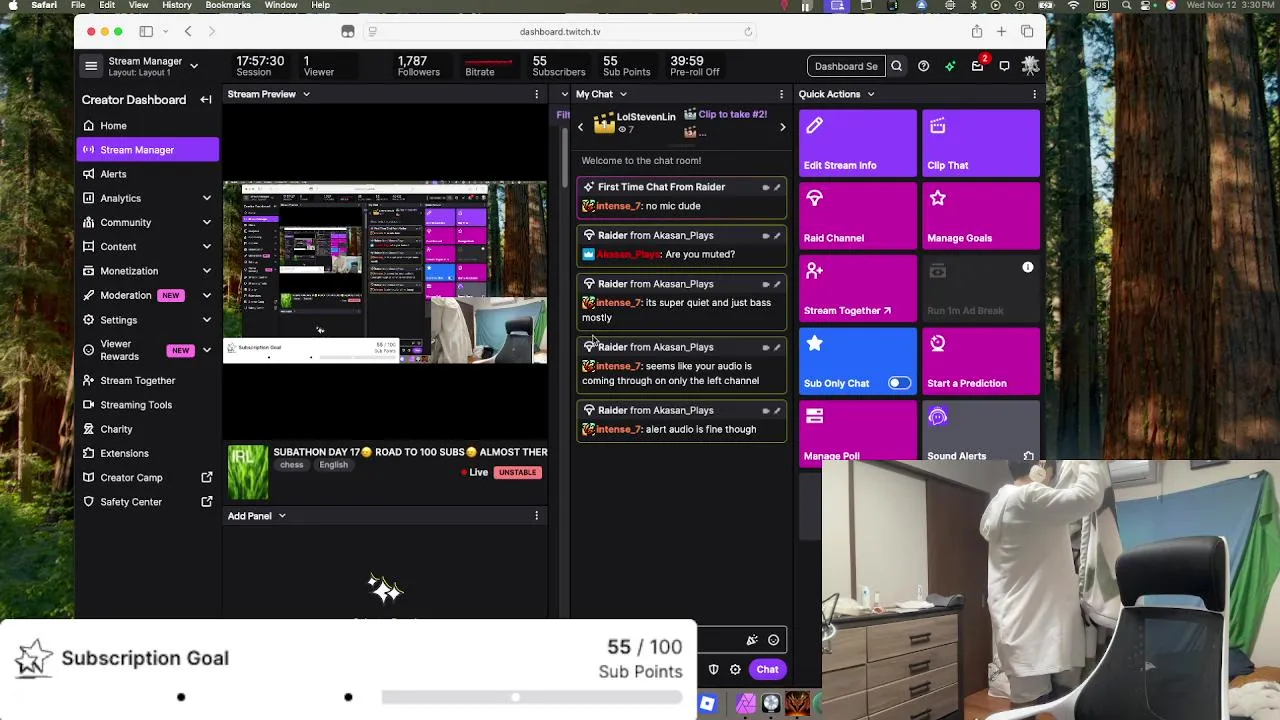
Task: Open the hamburger navigation menu
Action: click(91, 66)
